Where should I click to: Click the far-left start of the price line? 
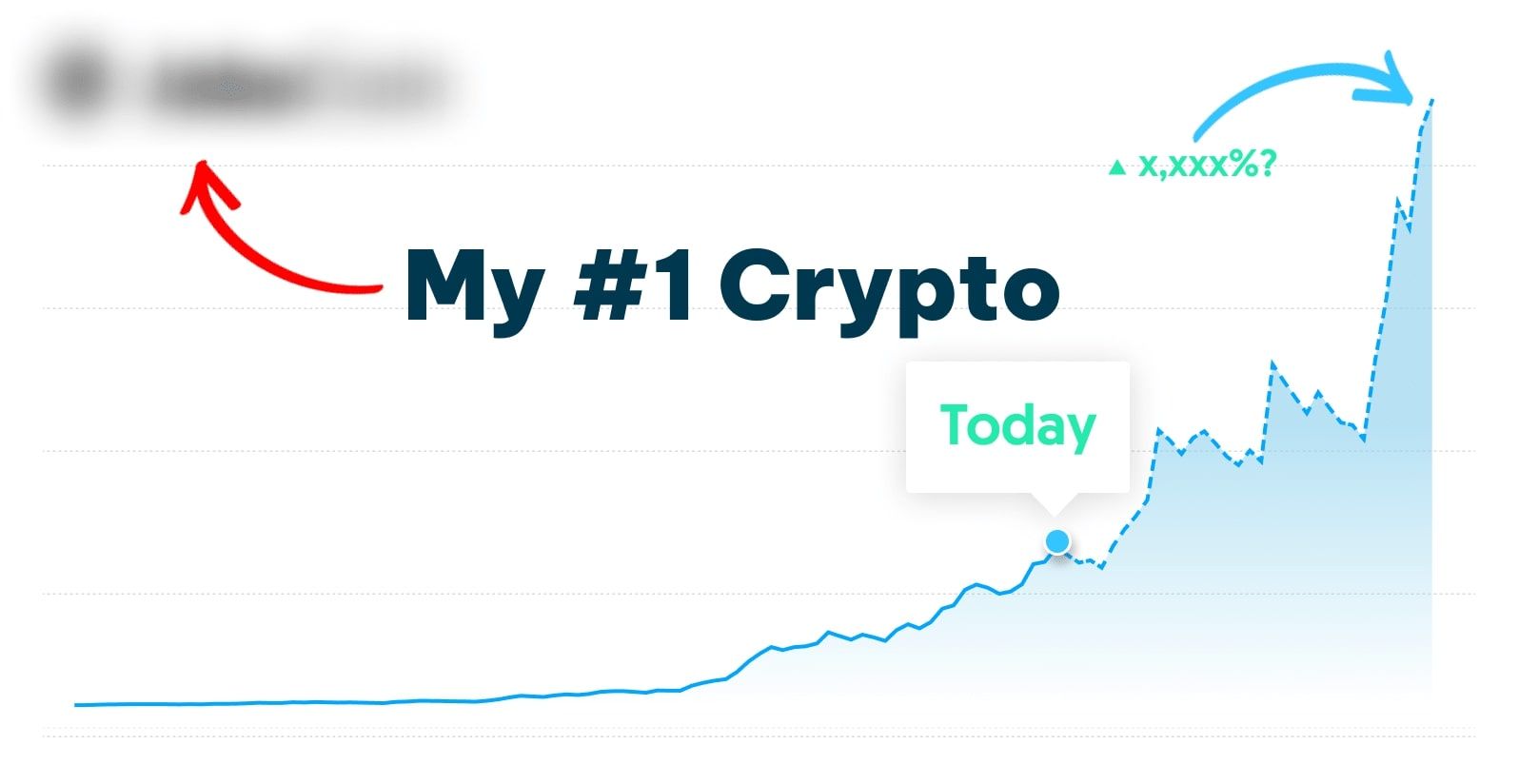pyautogui.click(x=77, y=705)
